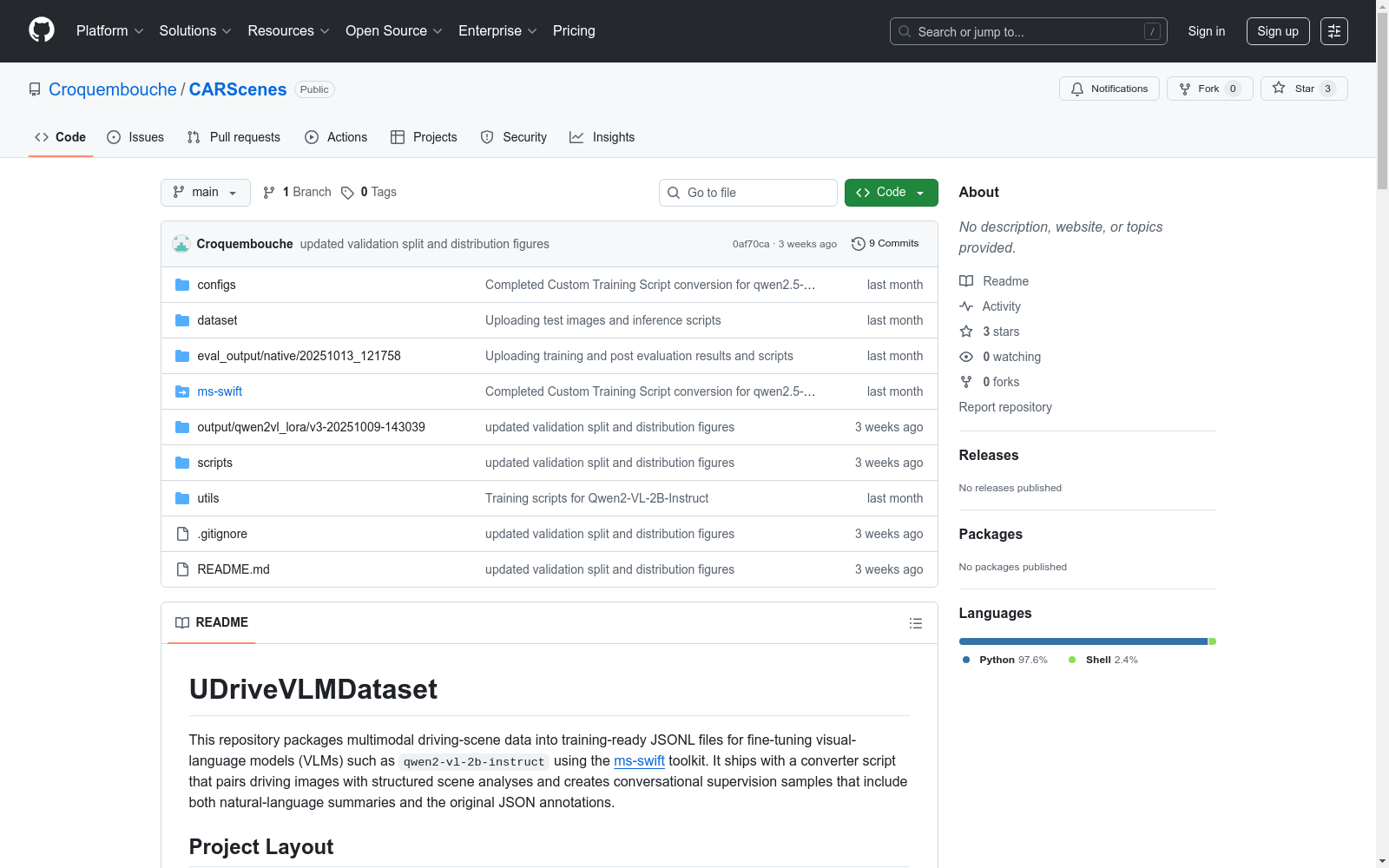Open the GitHub homepage logo

(x=42, y=30)
